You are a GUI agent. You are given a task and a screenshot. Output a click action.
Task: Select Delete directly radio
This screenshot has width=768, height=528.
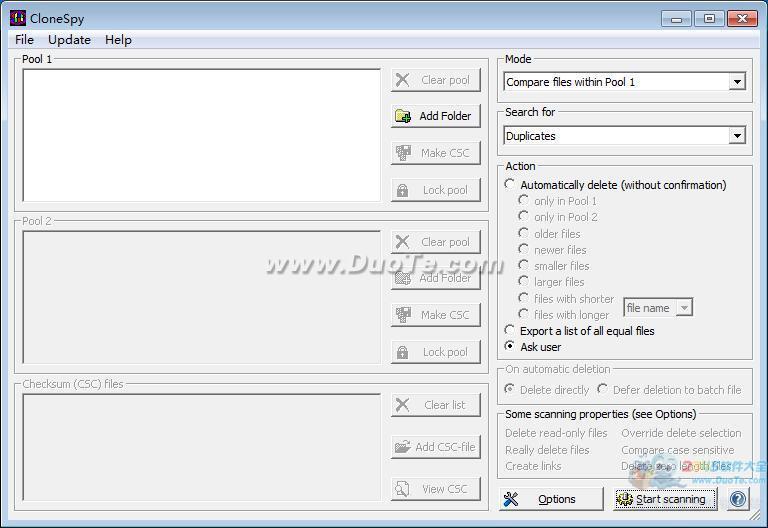510,389
